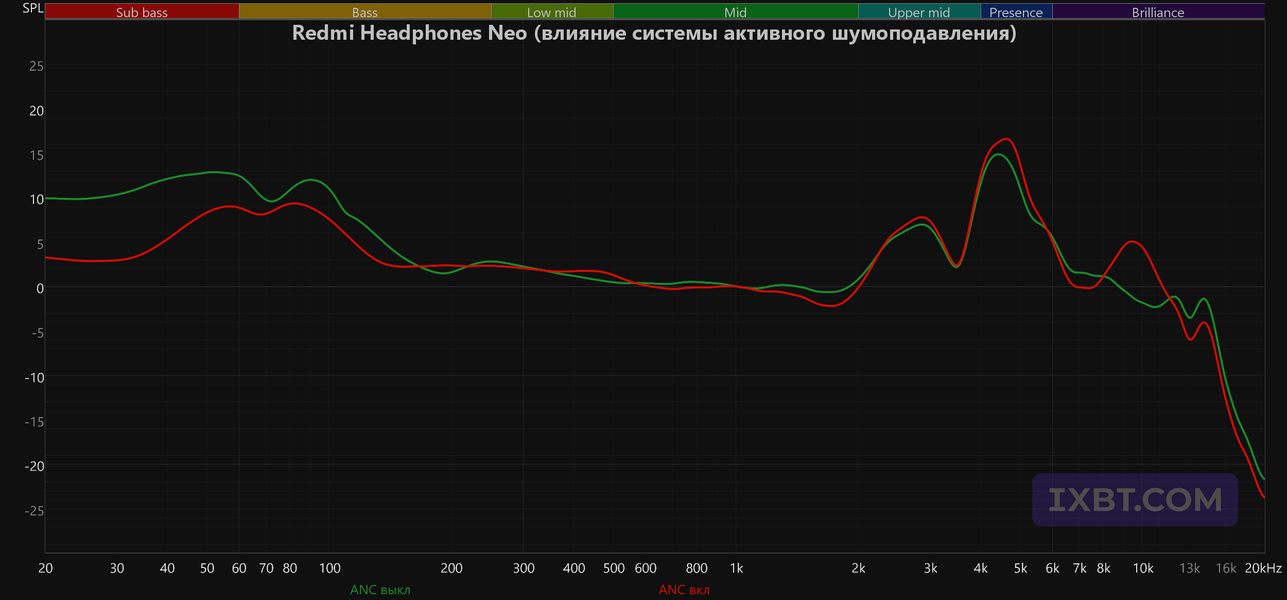This screenshot has width=1287, height=600.
Task: Click the 3k frequency axis label
Action: (930, 568)
